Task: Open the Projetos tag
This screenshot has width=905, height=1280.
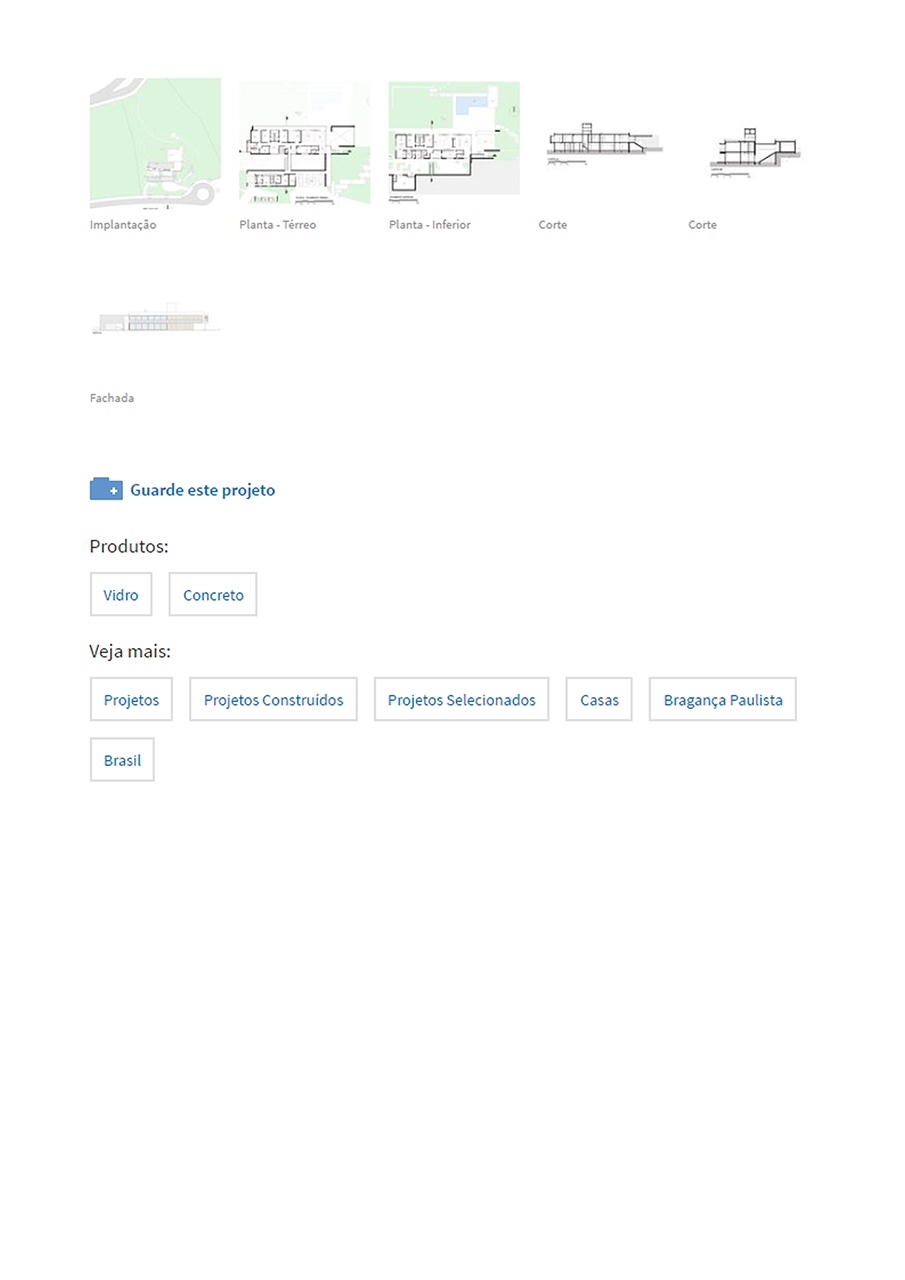Action: point(131,699)
